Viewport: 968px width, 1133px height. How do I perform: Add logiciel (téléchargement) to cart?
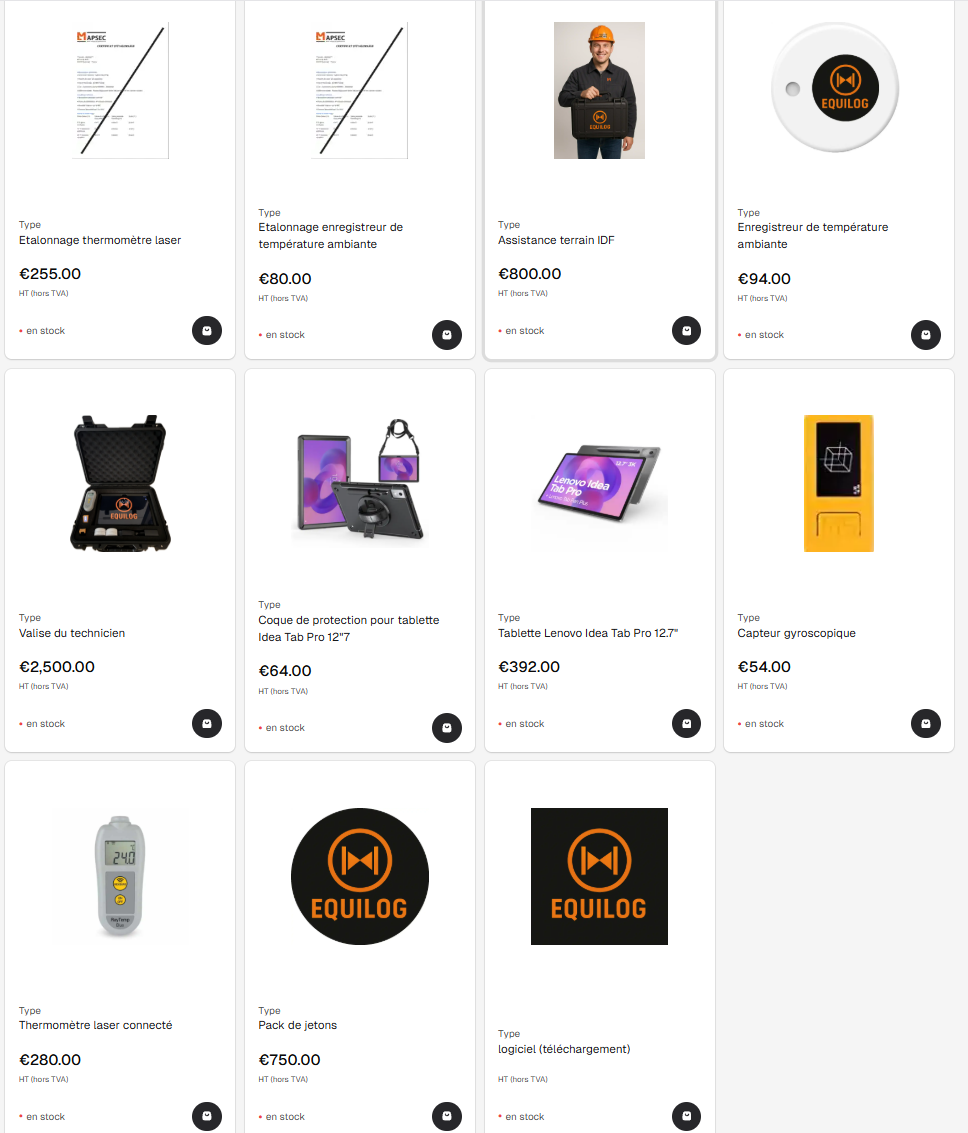(x=686, y=1116)
